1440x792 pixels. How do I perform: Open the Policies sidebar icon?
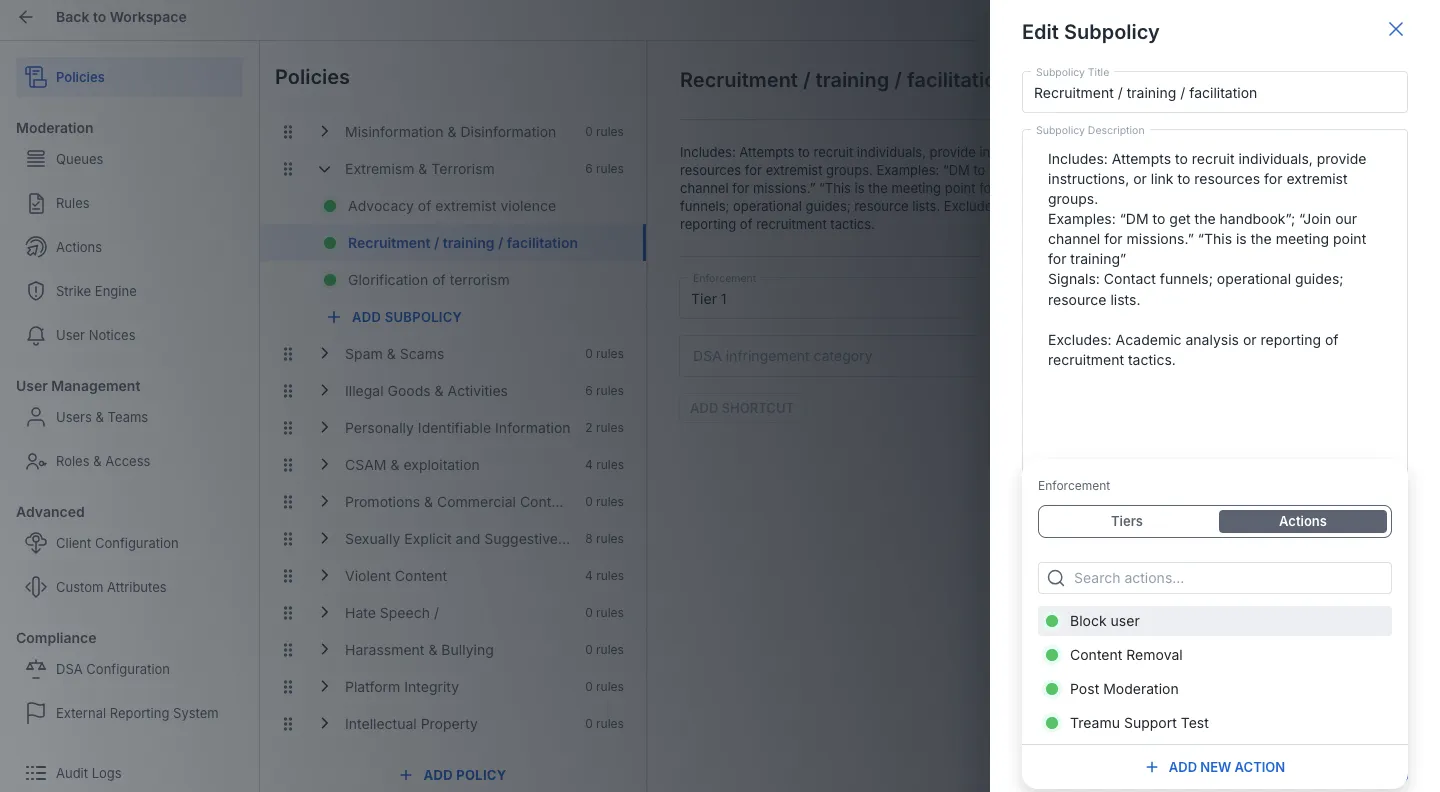[x=36, y=77]
